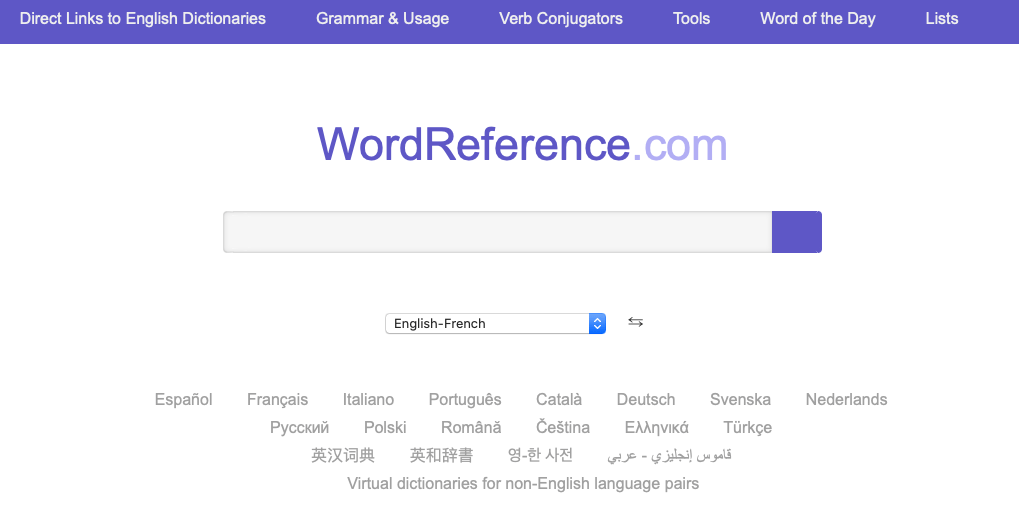The width and height of the screenshot is (1019, 511).
Task: Open the English-French dictionary dropdown
Action: click(x=495, y=323)
